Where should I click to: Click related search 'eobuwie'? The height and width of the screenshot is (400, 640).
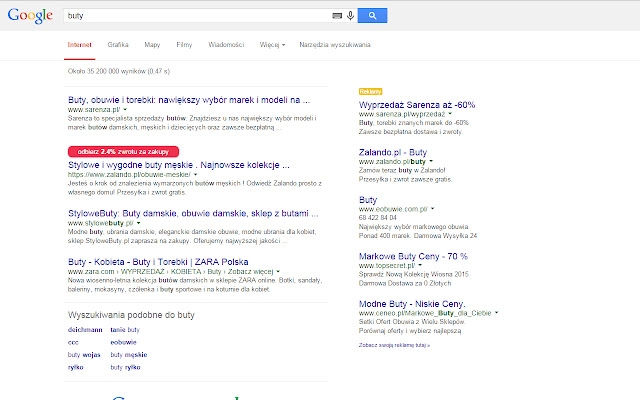point(123,342)
